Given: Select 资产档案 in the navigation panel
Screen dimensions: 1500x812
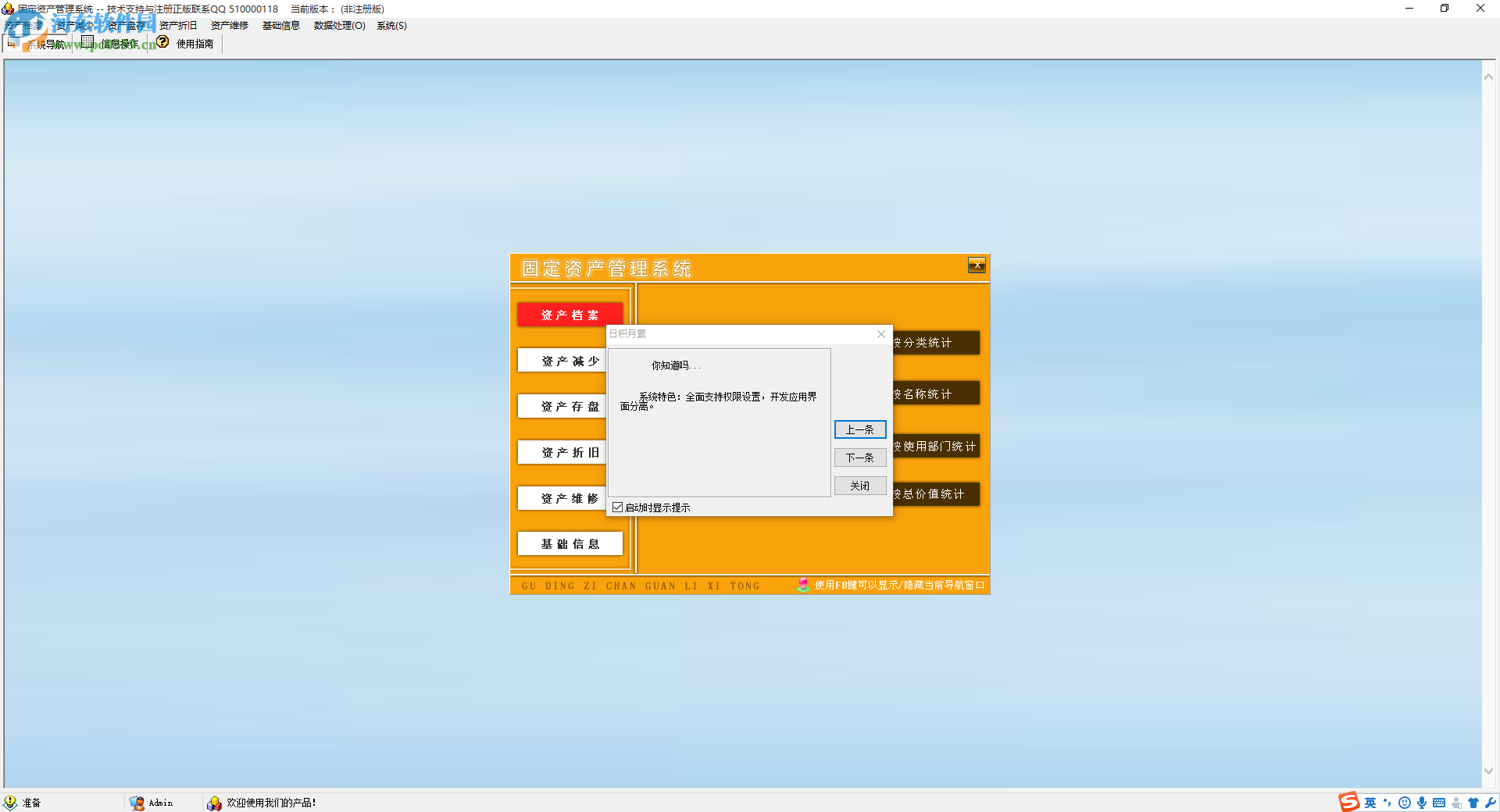Looking at the screenshot, I should (x=570, y=315).
